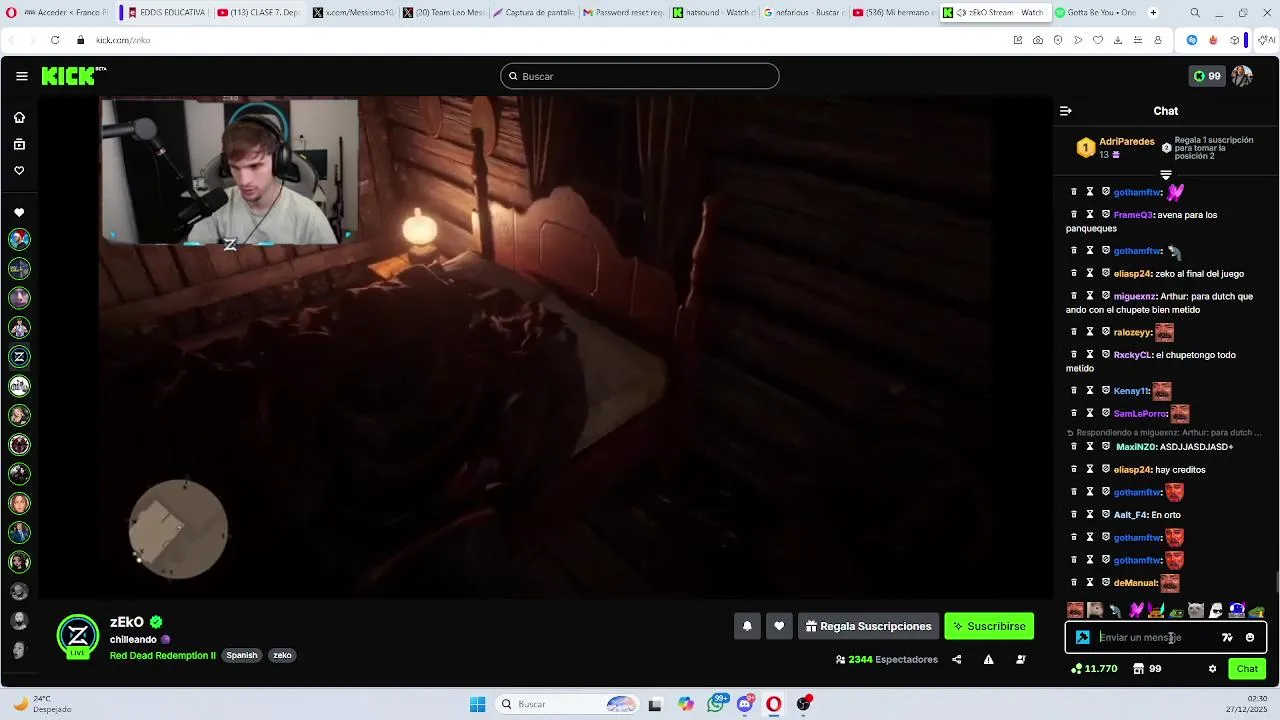Open a new browser tab
This screenshot has width=1280, height=720.
1153,13
